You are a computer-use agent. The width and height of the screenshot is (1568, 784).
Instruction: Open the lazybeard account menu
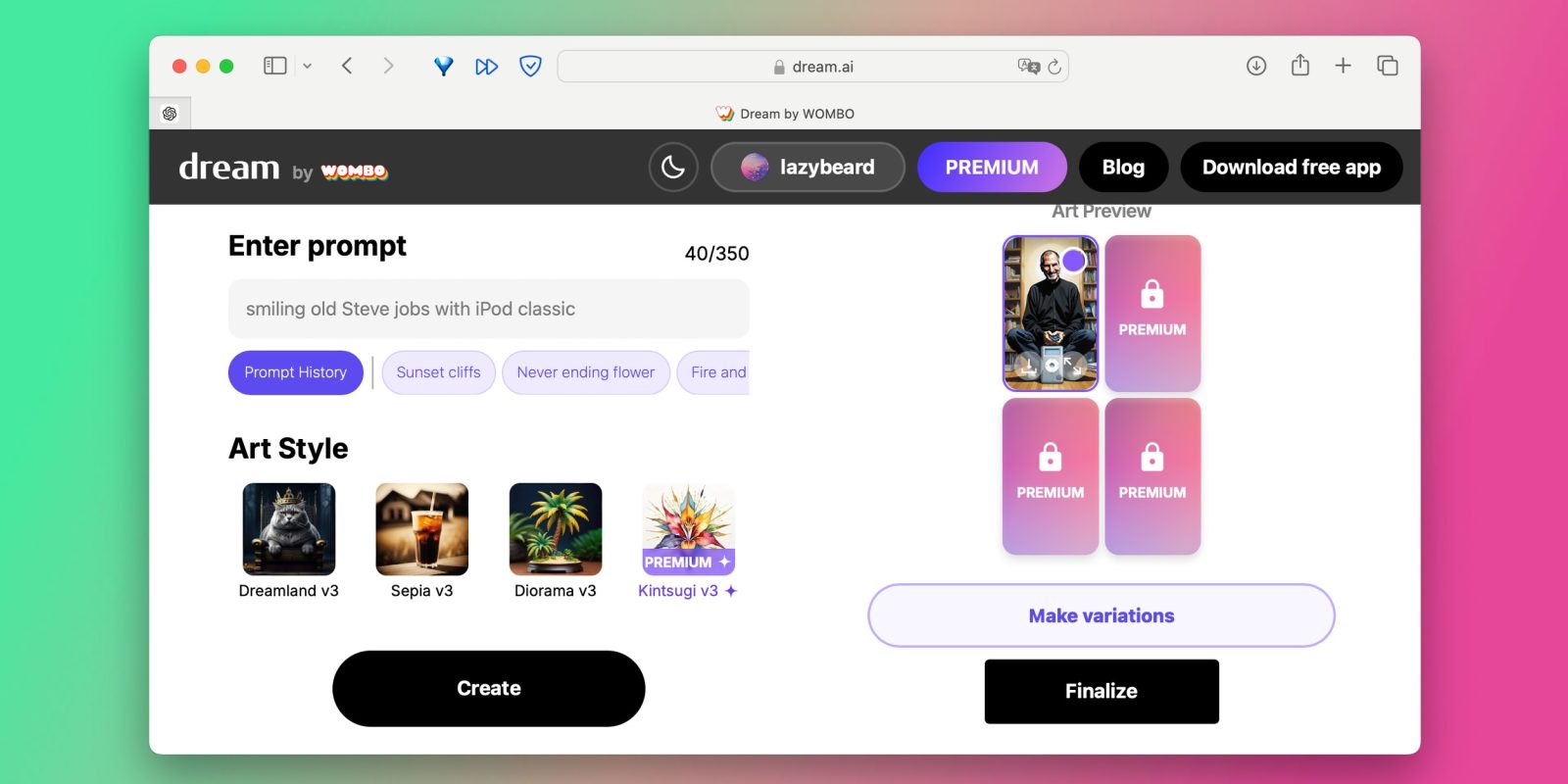tap(808, 168)
